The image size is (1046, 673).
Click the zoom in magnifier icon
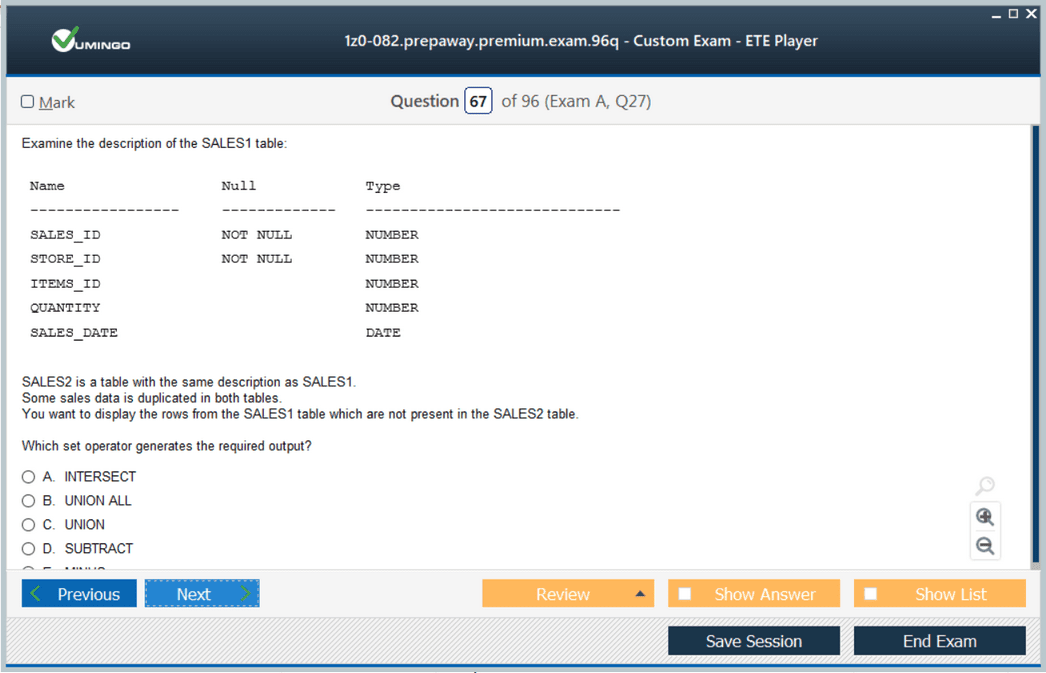click(985, 517)
